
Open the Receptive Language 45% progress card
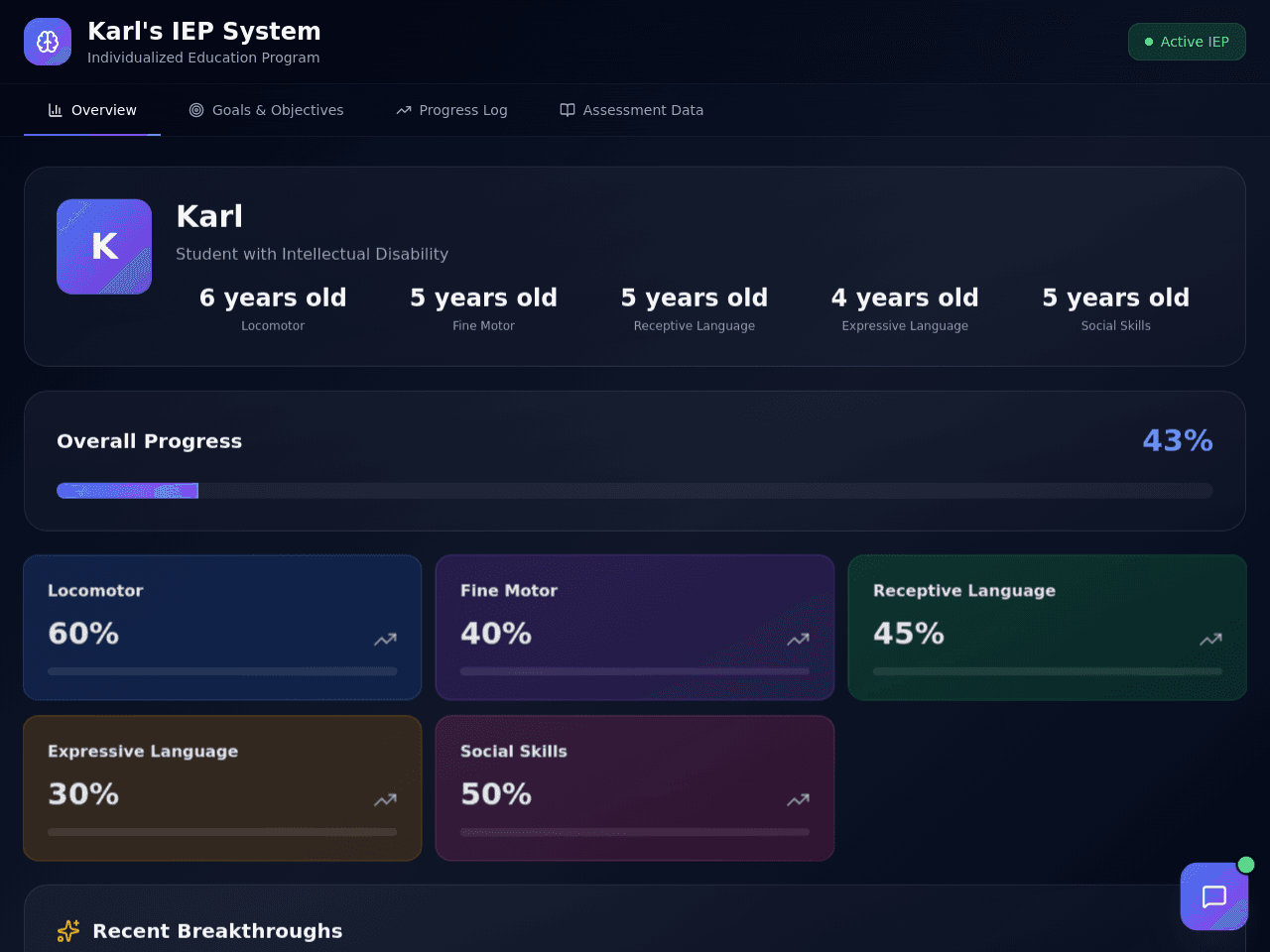[x=1048, y=628]
